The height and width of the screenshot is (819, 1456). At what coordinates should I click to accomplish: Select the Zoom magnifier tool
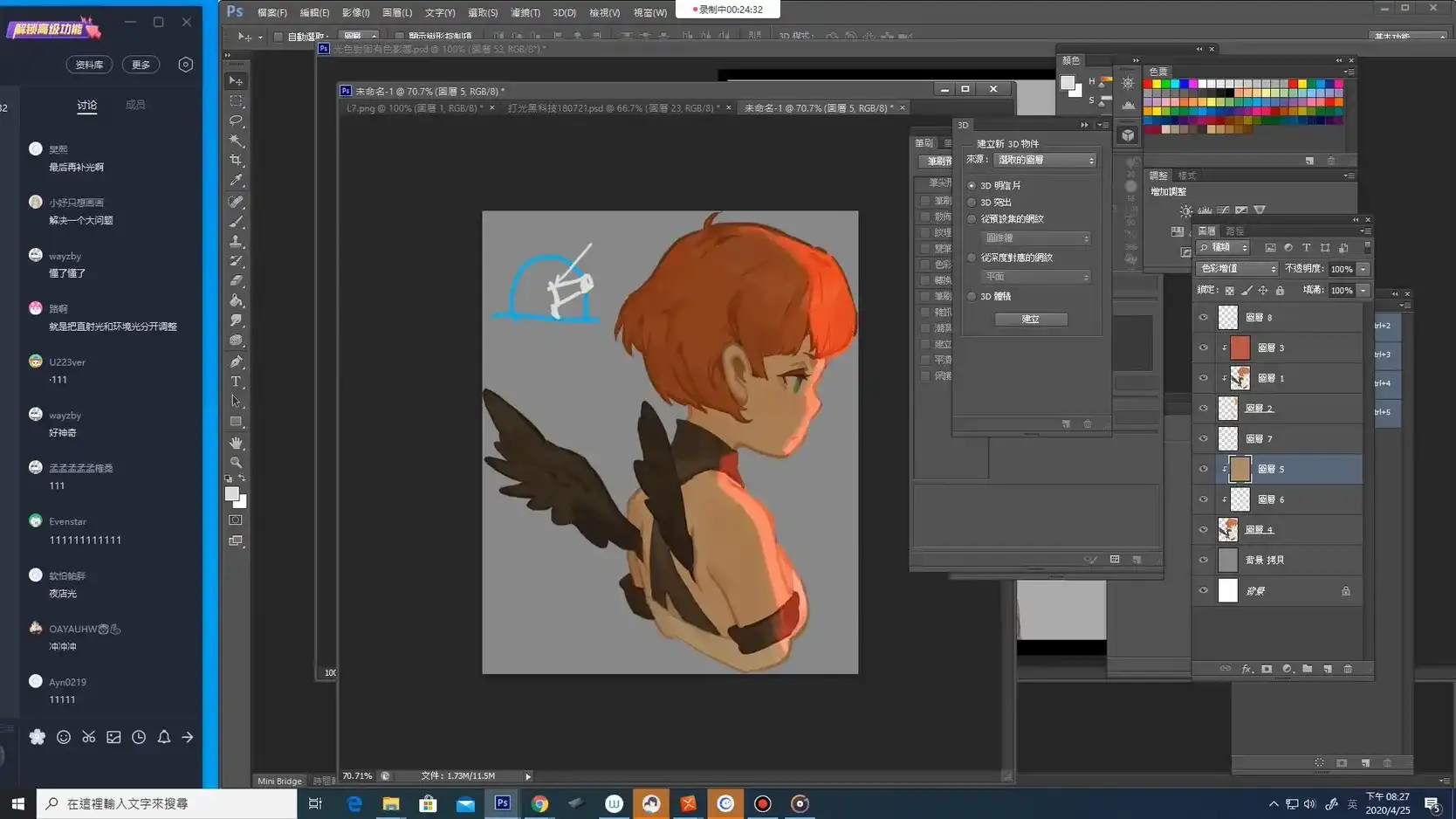click(x=236, y=463)
